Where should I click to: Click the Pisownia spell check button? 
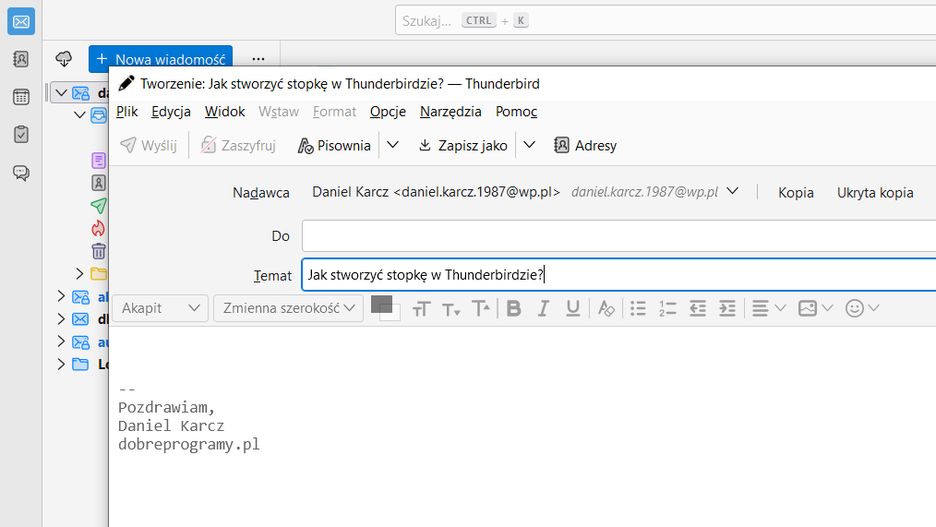coord(334,146)
